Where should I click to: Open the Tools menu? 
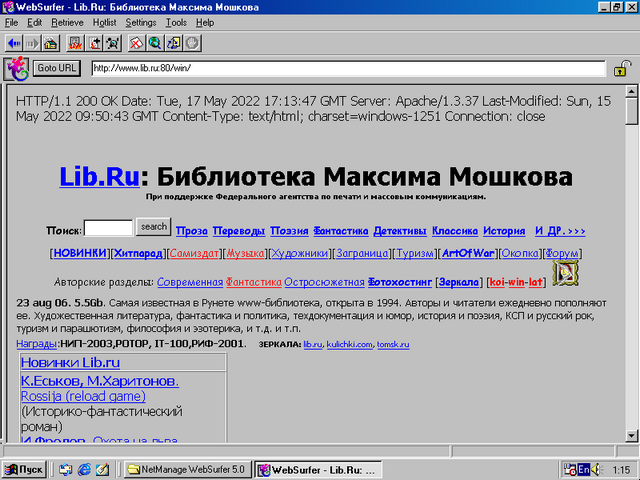point(177,22)
